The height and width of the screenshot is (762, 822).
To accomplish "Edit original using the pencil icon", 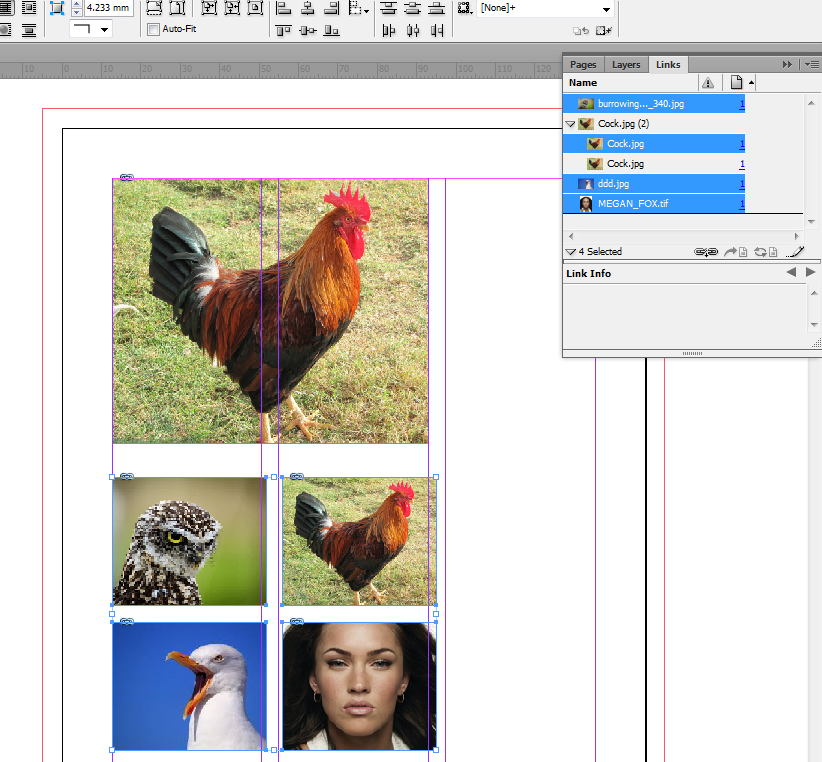I will (796, 251).
